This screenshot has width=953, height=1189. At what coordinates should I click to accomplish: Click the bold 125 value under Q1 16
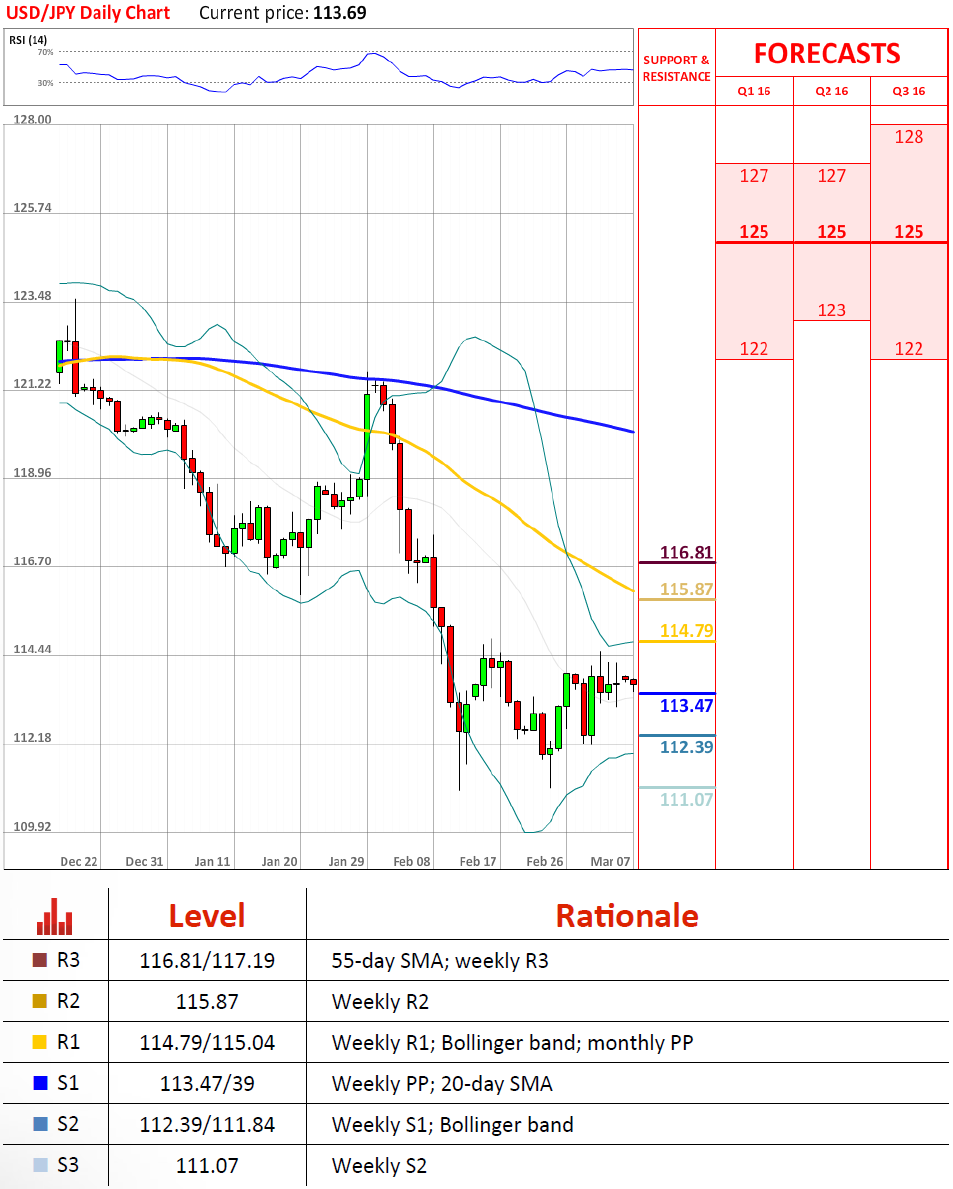(x=754, y=232)
